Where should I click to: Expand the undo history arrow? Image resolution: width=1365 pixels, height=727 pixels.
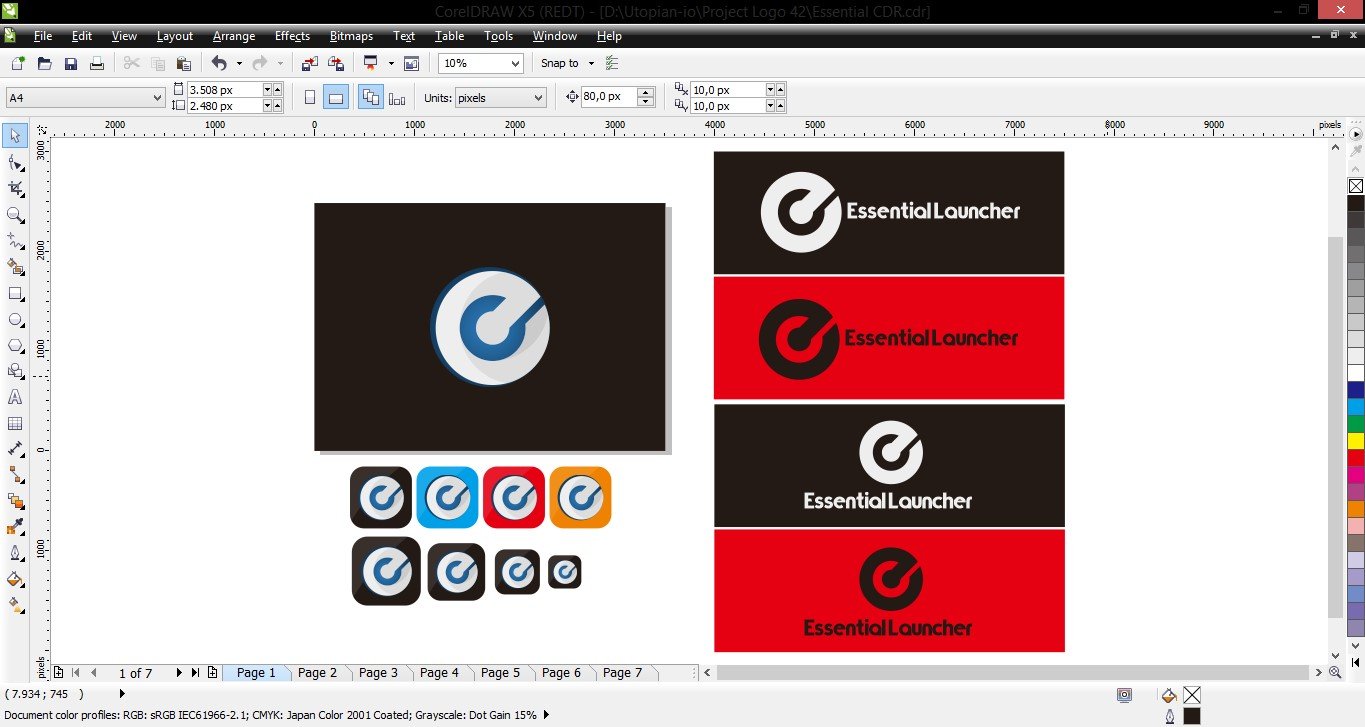239,63
